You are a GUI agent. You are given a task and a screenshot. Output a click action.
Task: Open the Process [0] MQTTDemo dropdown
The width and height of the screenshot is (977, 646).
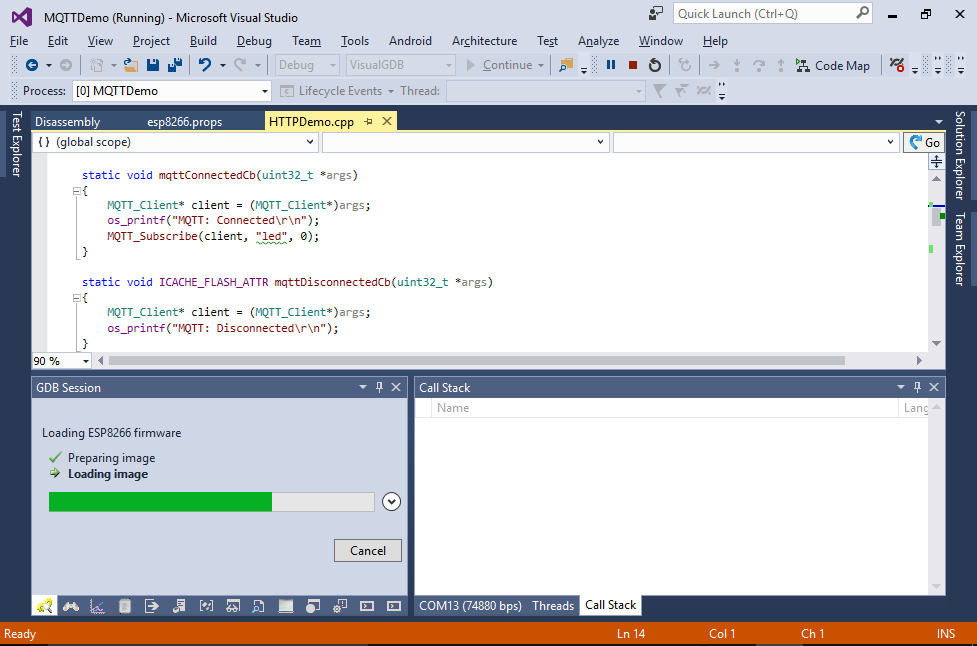[x=171, y=91]
